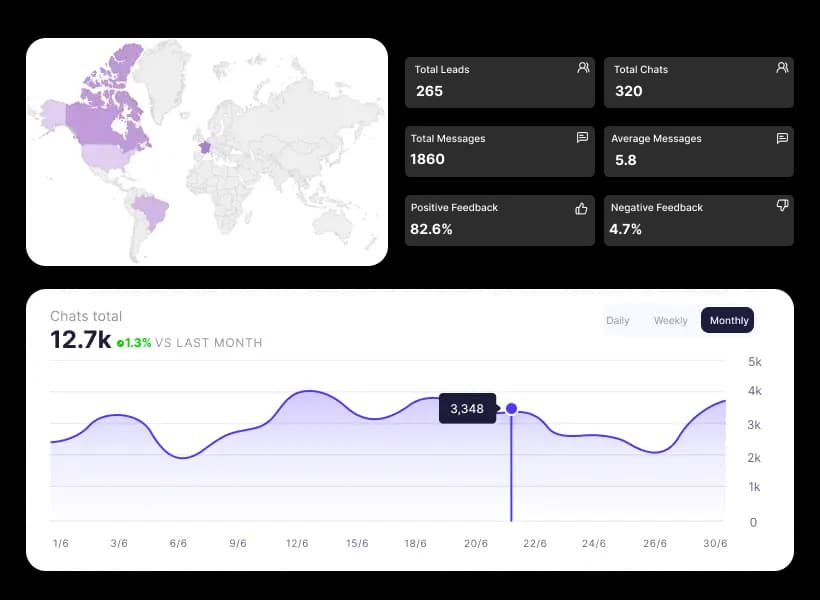Click the 1/6 date label on the chart
This screenshot has height=600, width=820.
[61, 543]
